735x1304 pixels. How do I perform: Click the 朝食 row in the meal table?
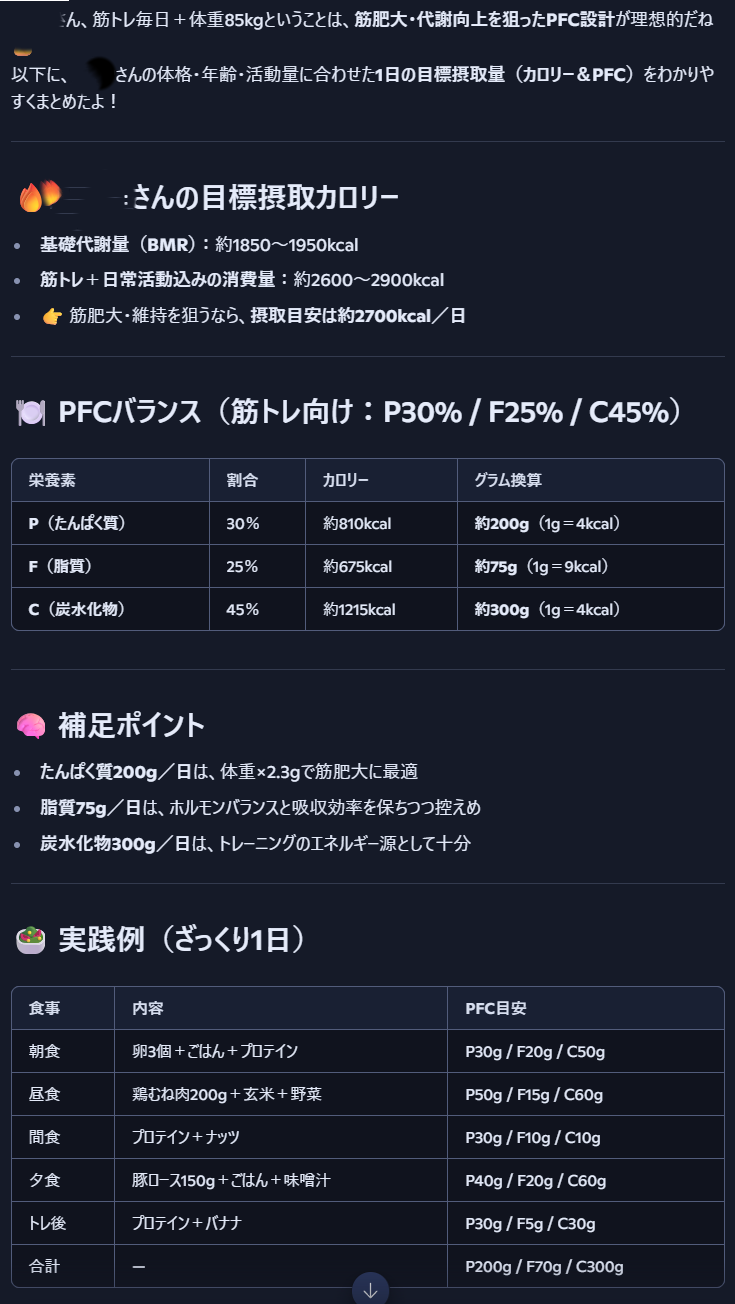44,1051
